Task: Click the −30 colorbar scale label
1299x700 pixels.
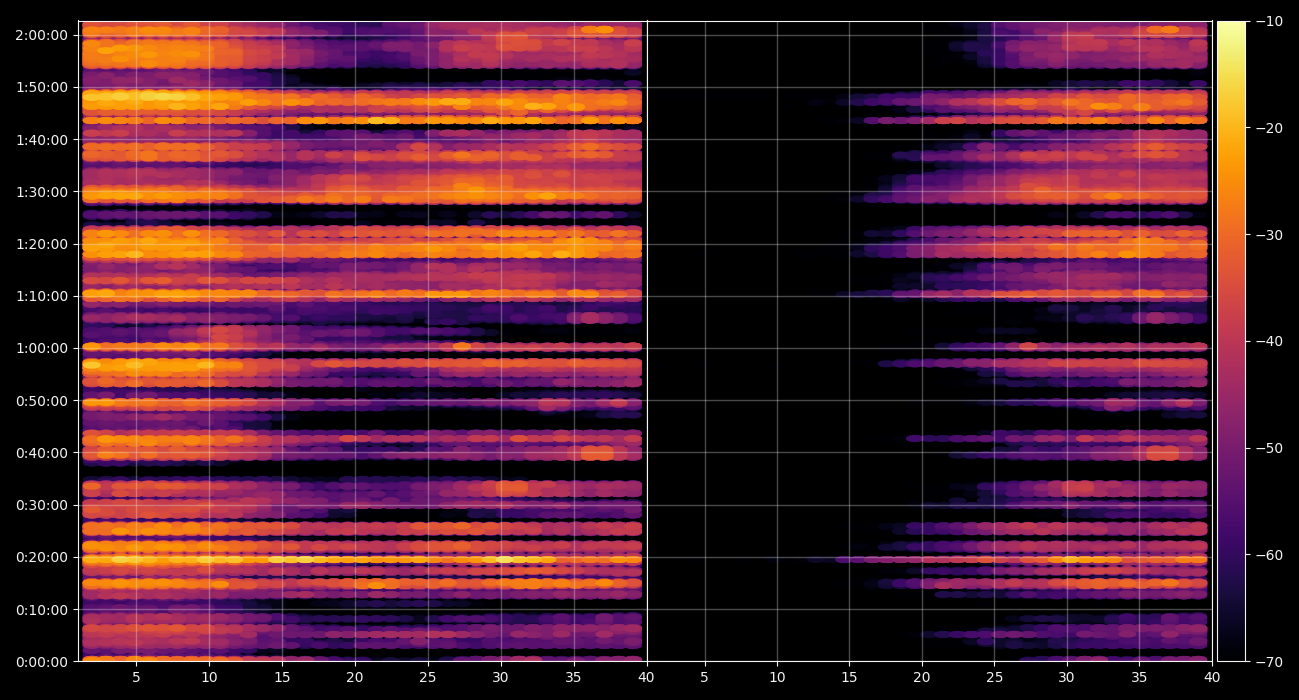Action: coord(1270,234)
